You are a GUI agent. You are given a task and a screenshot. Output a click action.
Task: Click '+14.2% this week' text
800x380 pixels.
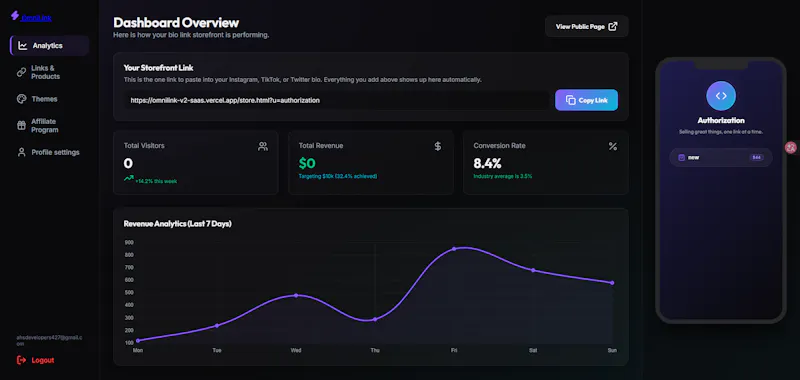(156, 181)
